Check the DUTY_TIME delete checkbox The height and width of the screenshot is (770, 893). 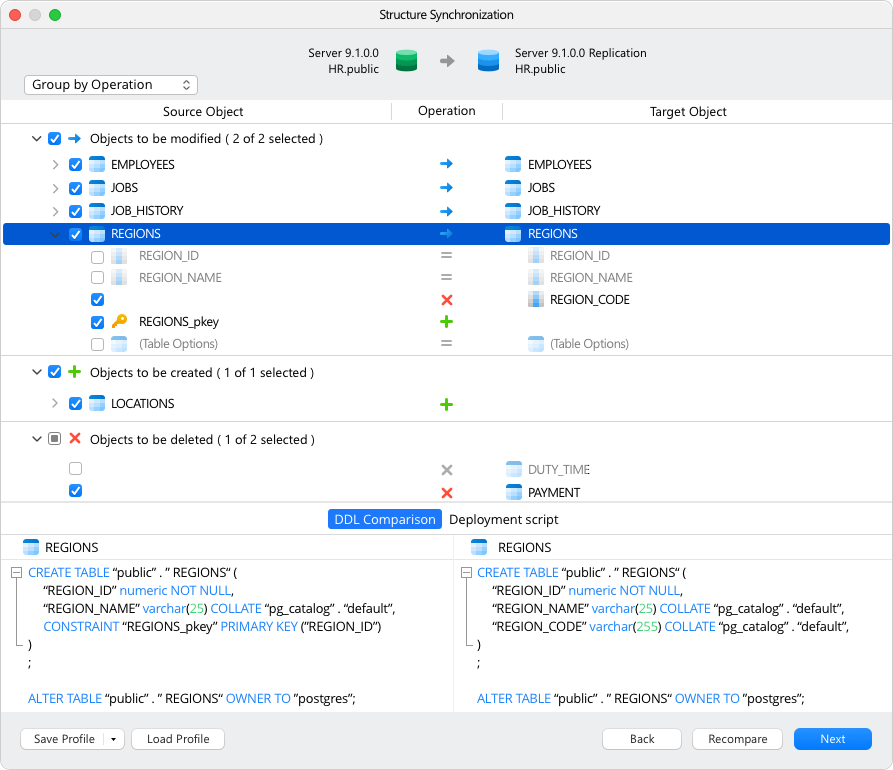pos(75,469)
